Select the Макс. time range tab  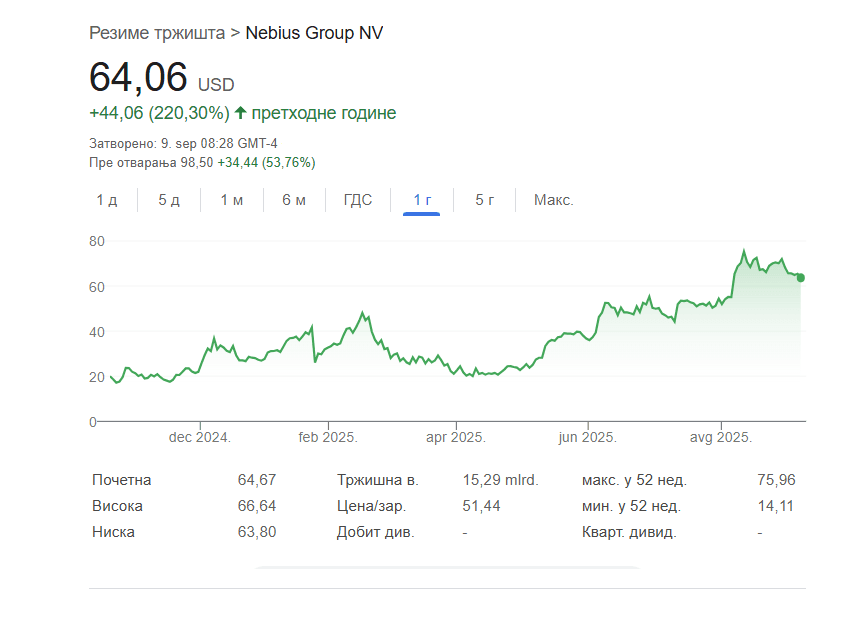click(554, 200)
